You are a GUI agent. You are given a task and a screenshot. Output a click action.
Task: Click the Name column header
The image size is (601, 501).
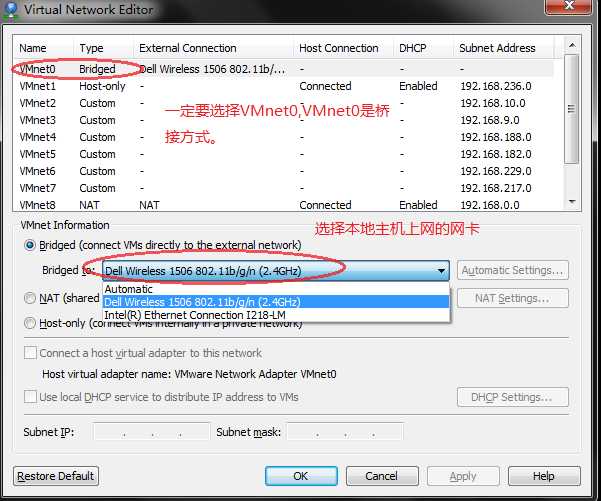(43, 48)
